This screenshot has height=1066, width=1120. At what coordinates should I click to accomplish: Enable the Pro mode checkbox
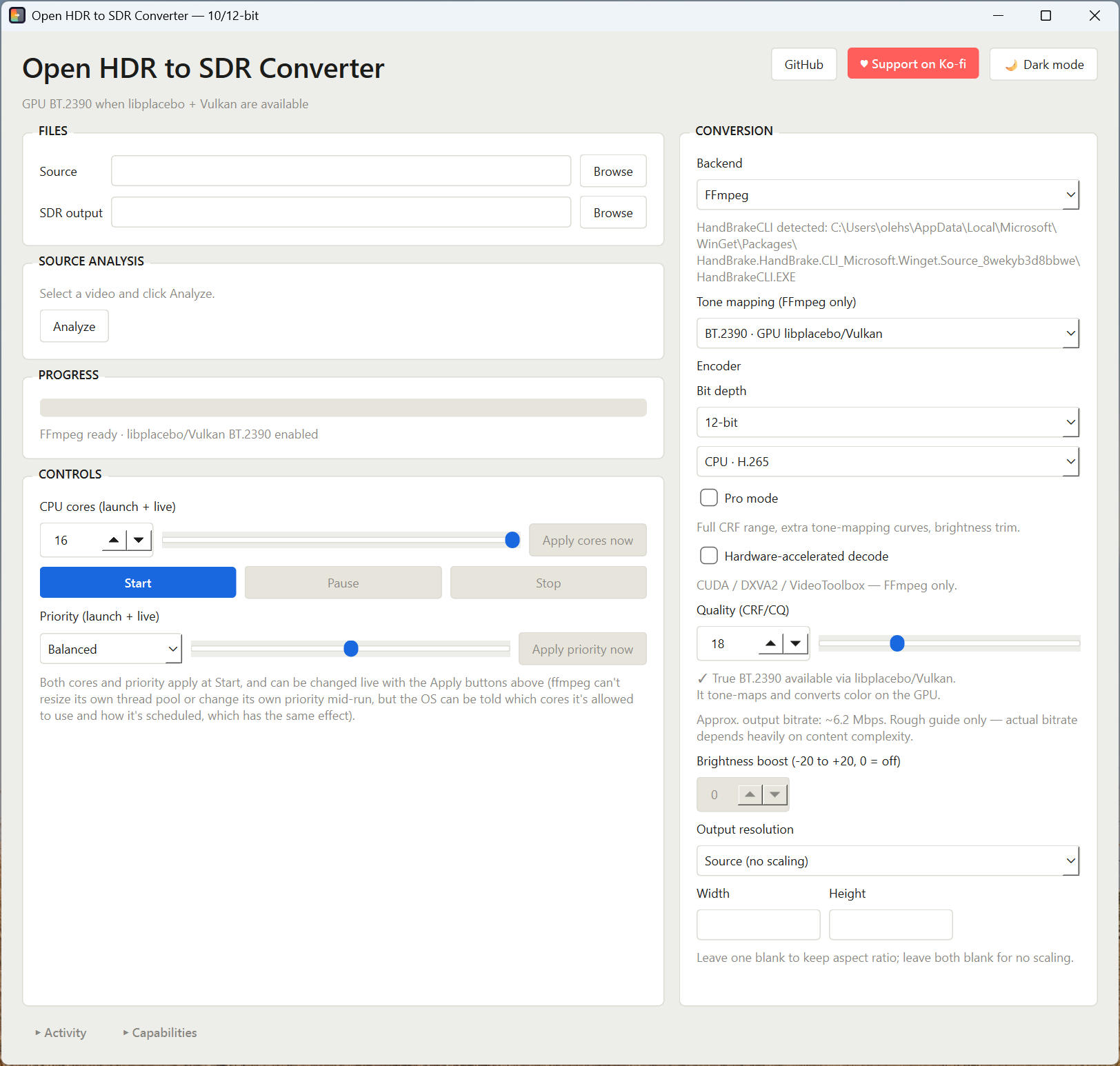(709, 498)
